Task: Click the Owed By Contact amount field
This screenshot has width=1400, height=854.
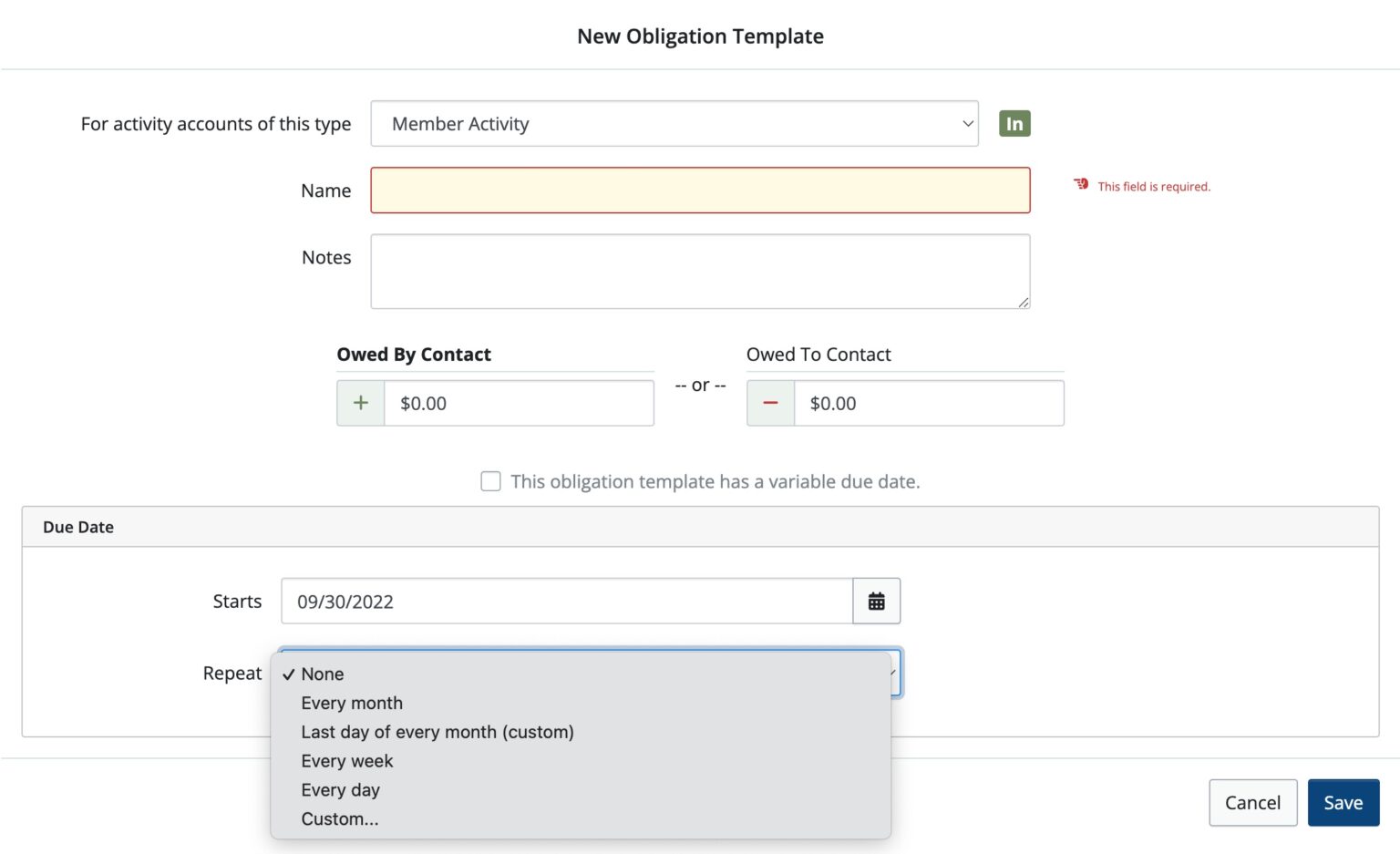Action: (520, 402)
